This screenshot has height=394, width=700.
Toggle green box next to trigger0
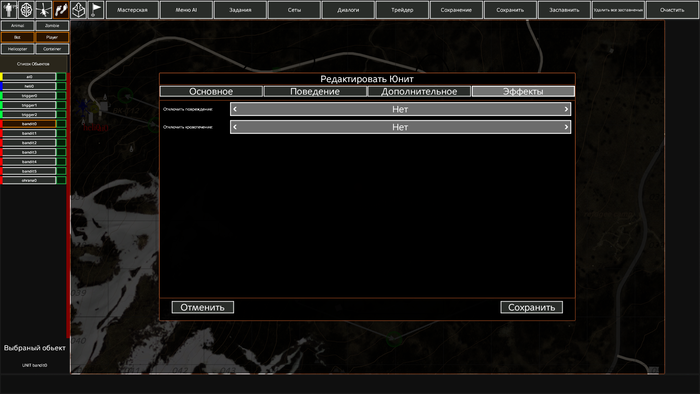tap(61, 95)
